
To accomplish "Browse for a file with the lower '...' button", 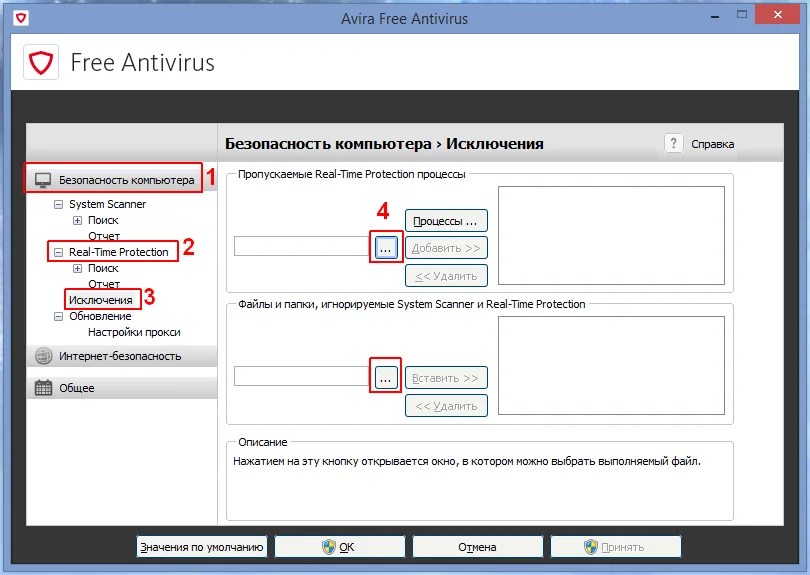I will click(x=386, y=377).
